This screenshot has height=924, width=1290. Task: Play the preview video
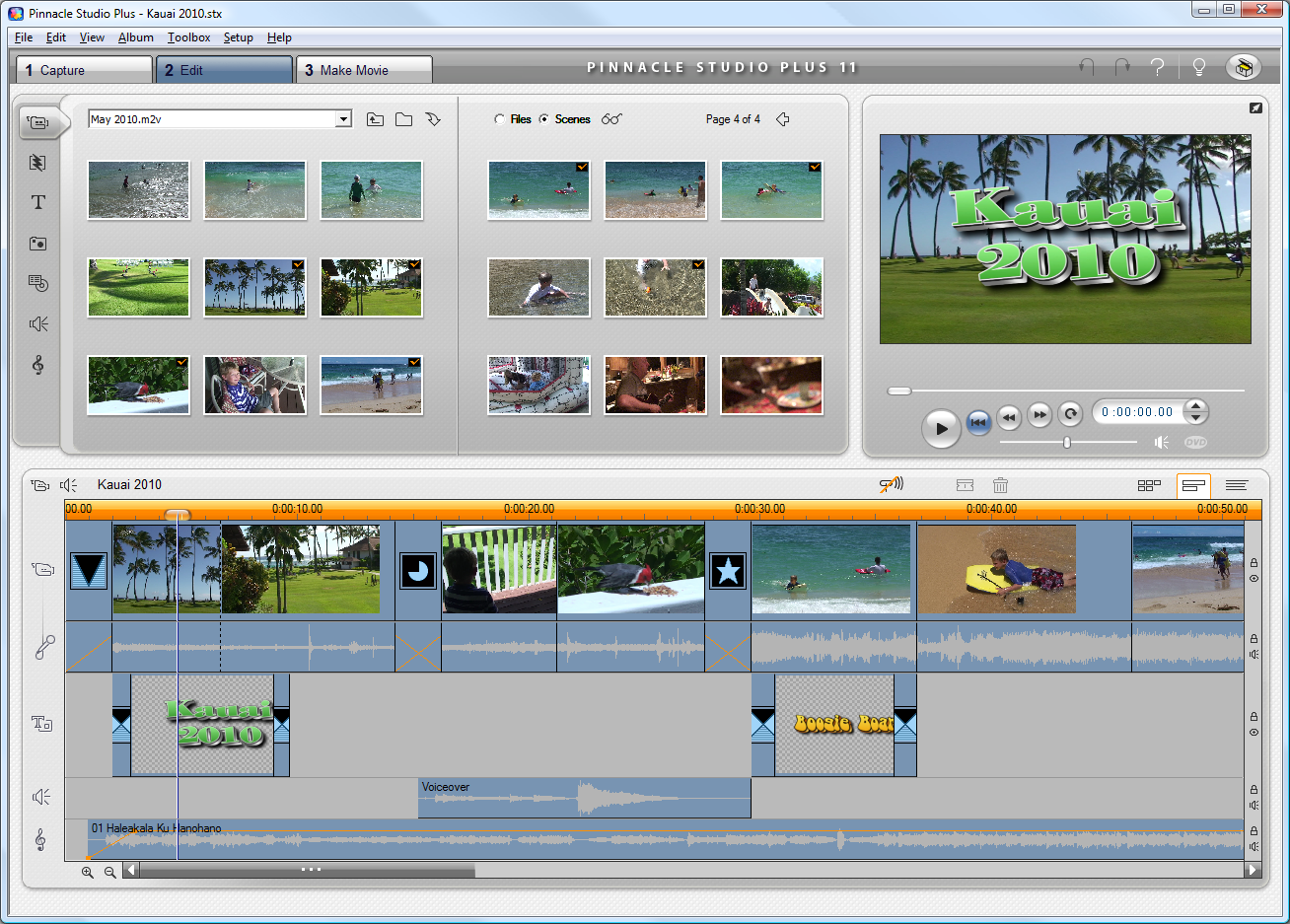tap(941, 428)
